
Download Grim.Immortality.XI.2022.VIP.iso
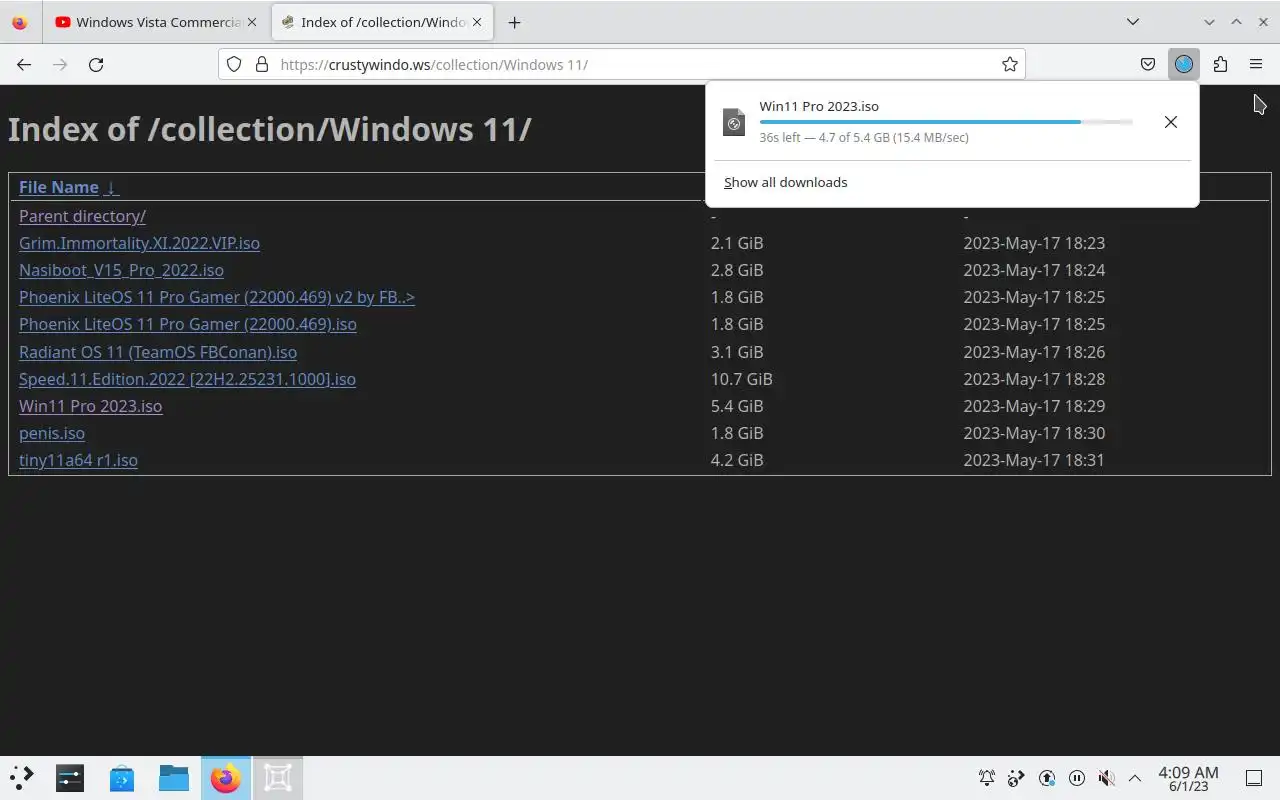(x=139, y=243)
